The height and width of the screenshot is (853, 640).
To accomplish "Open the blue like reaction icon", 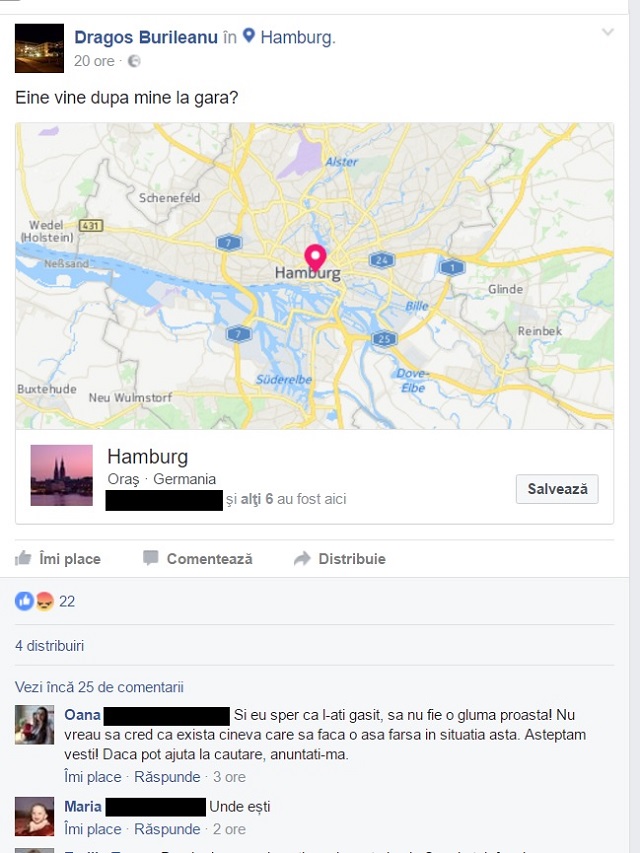I will [24, 601].
